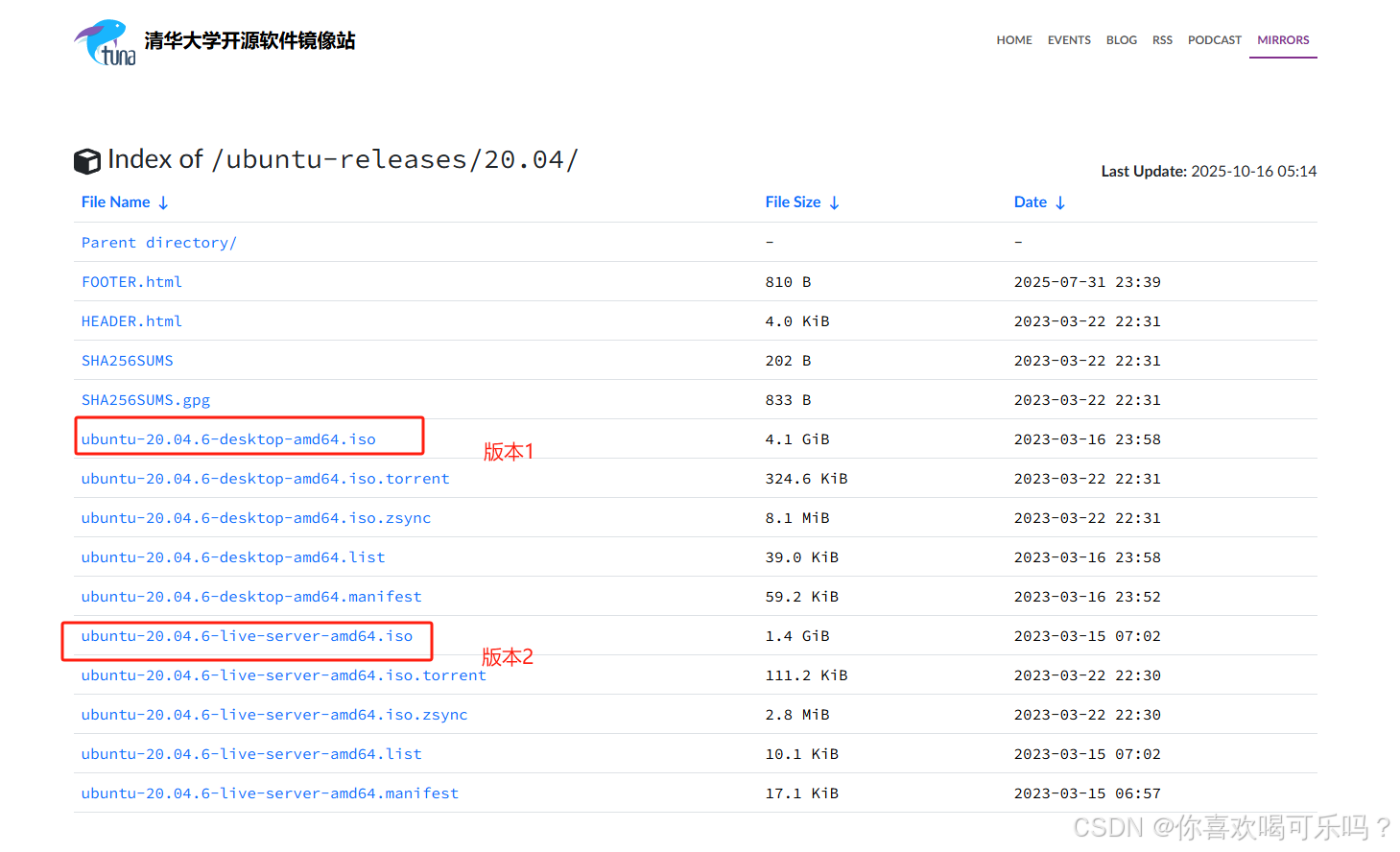Open SHA256SUMS.gpg signature file

[x=145, y=400]
